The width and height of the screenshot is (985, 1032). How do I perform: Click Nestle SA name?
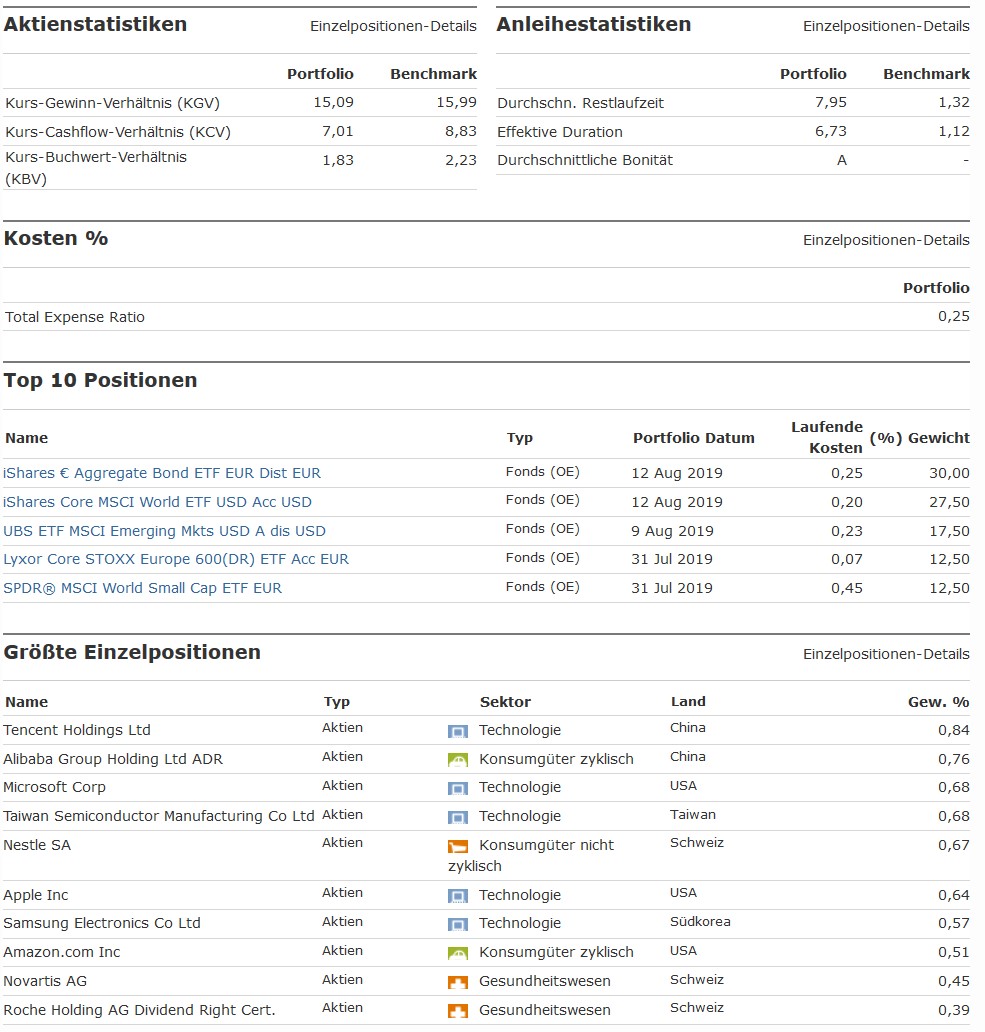(x=37, y=846)
